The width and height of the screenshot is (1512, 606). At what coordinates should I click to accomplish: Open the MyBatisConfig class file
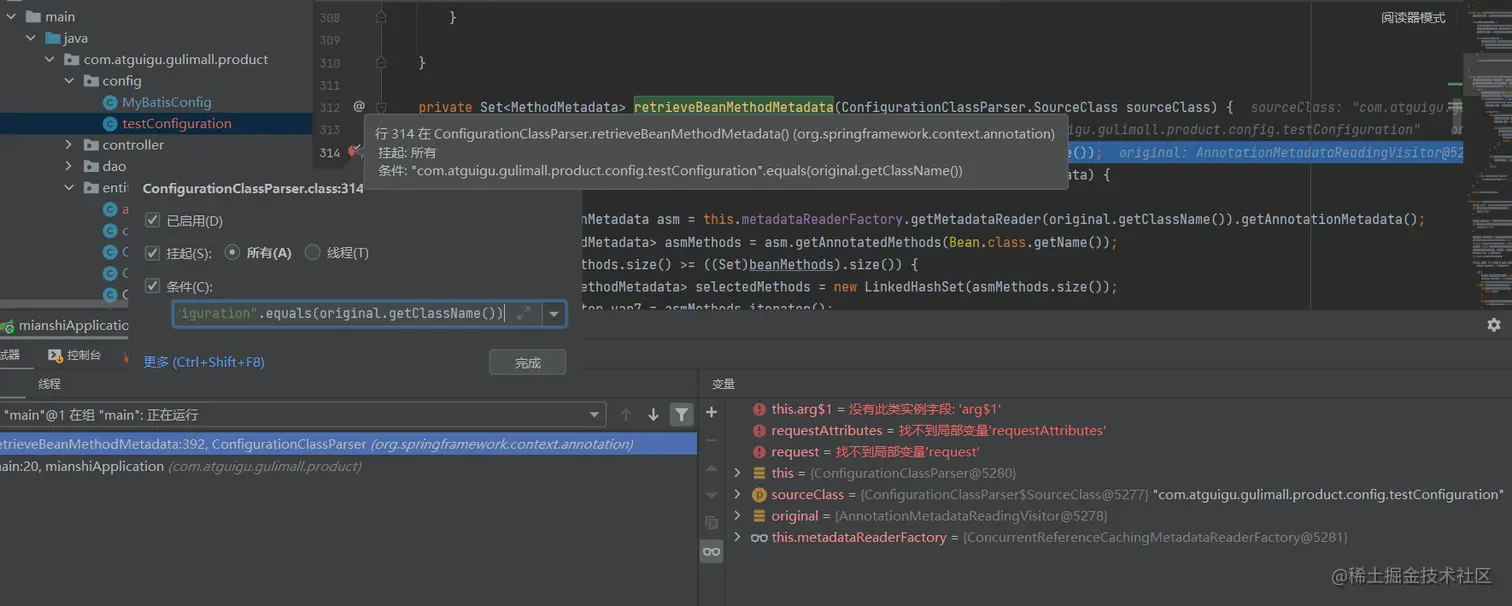[166, 102]
